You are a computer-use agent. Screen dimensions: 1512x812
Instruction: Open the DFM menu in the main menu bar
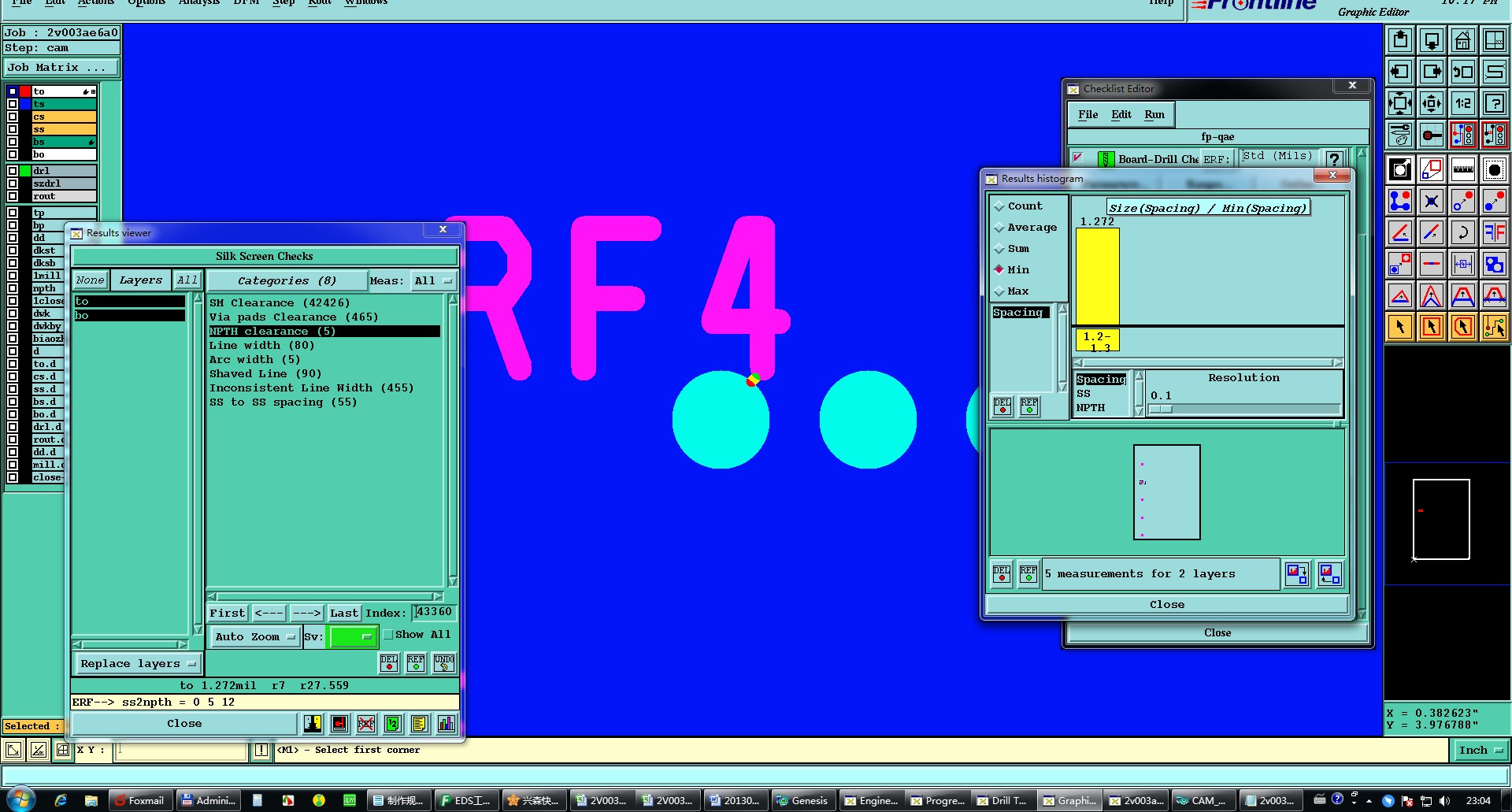(x=246, y=3)
